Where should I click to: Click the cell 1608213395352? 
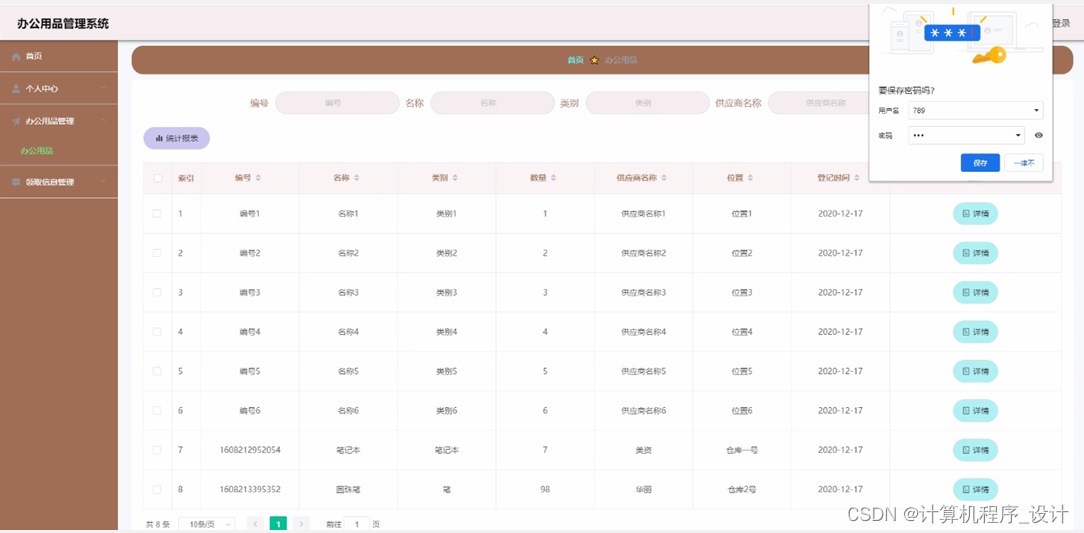point(250,489)
